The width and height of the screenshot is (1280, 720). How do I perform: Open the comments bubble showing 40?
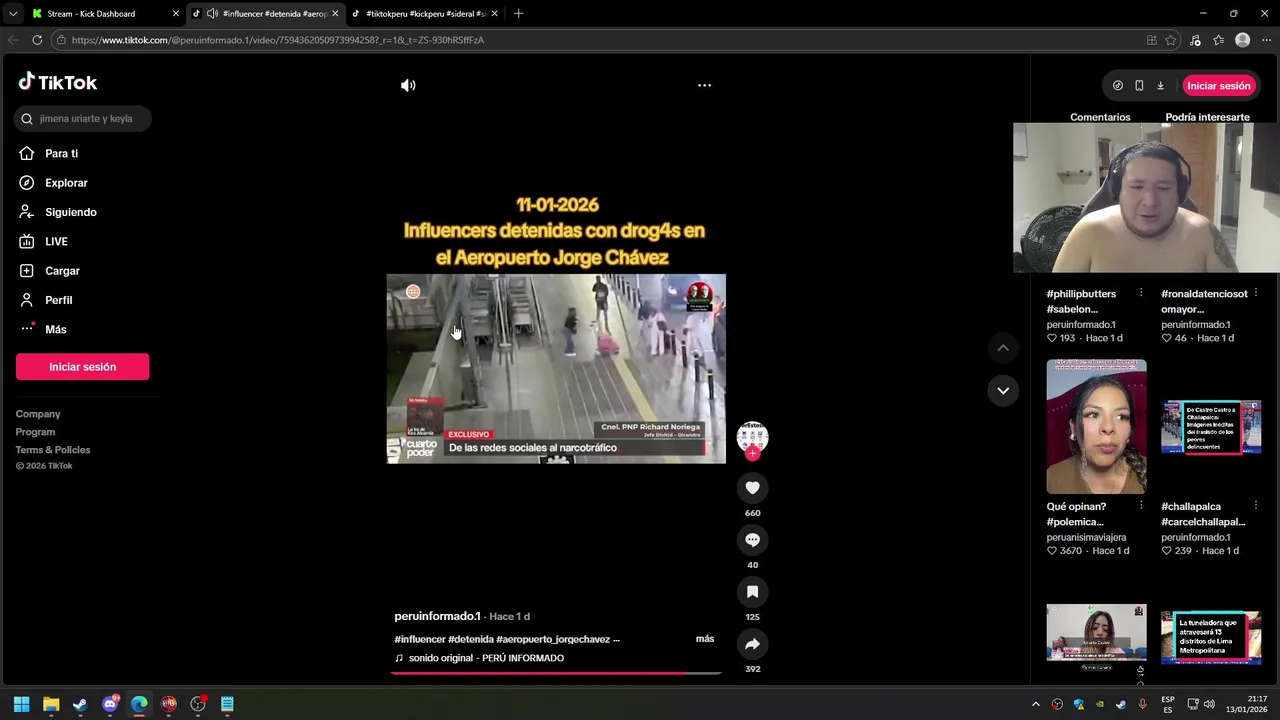pos(752,540)
